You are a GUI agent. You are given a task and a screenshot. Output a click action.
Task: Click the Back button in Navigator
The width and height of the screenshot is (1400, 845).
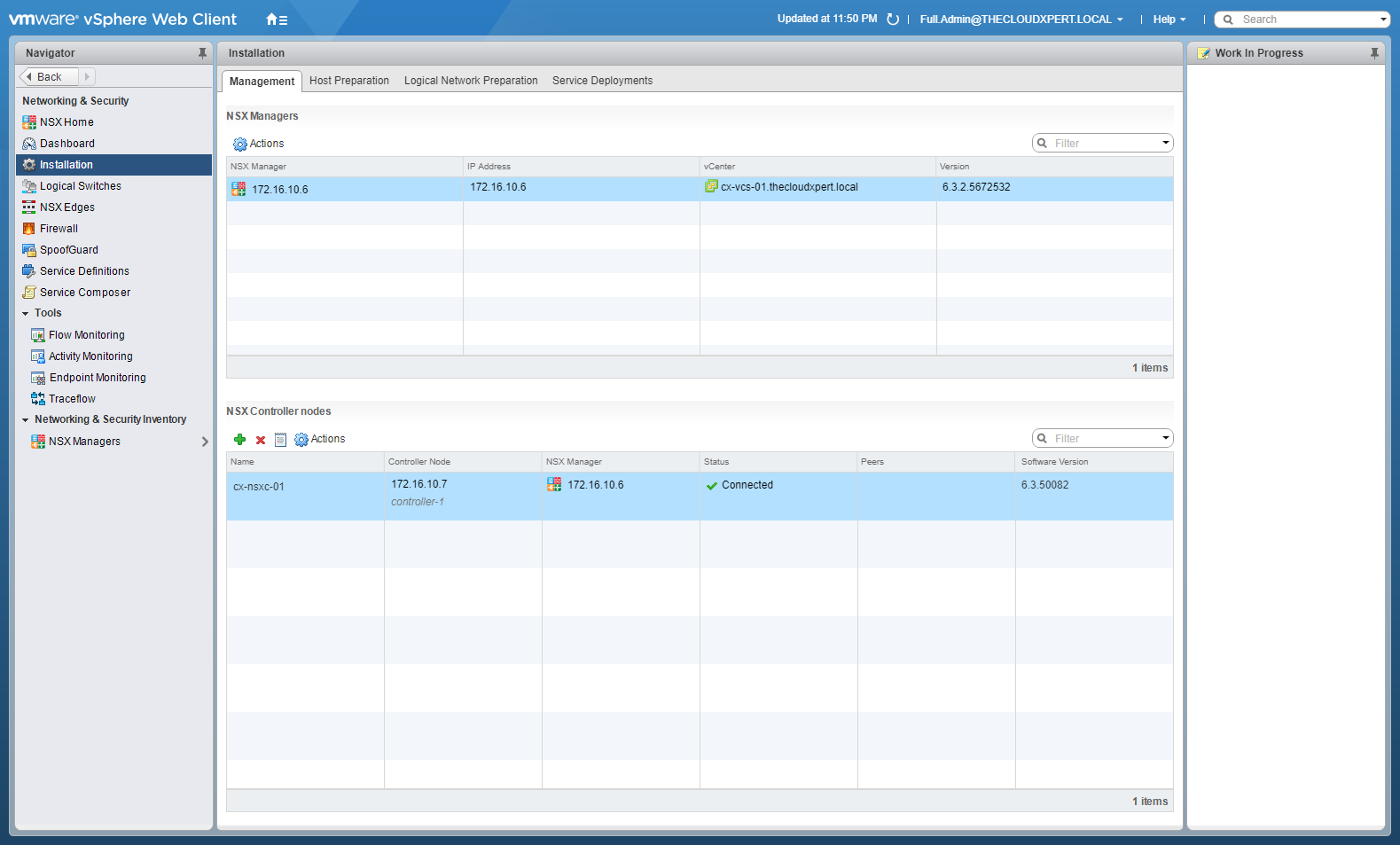tap(49, 77)
